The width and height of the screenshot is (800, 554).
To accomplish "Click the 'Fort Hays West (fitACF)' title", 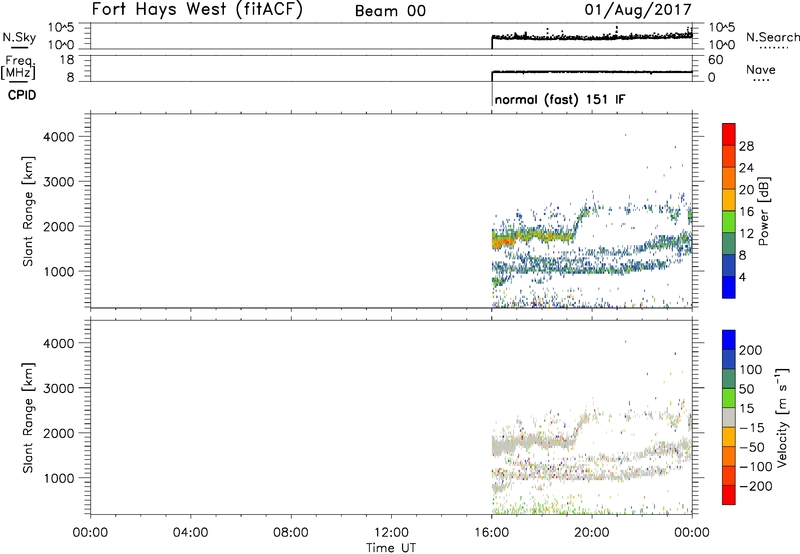I will (197, 9).
